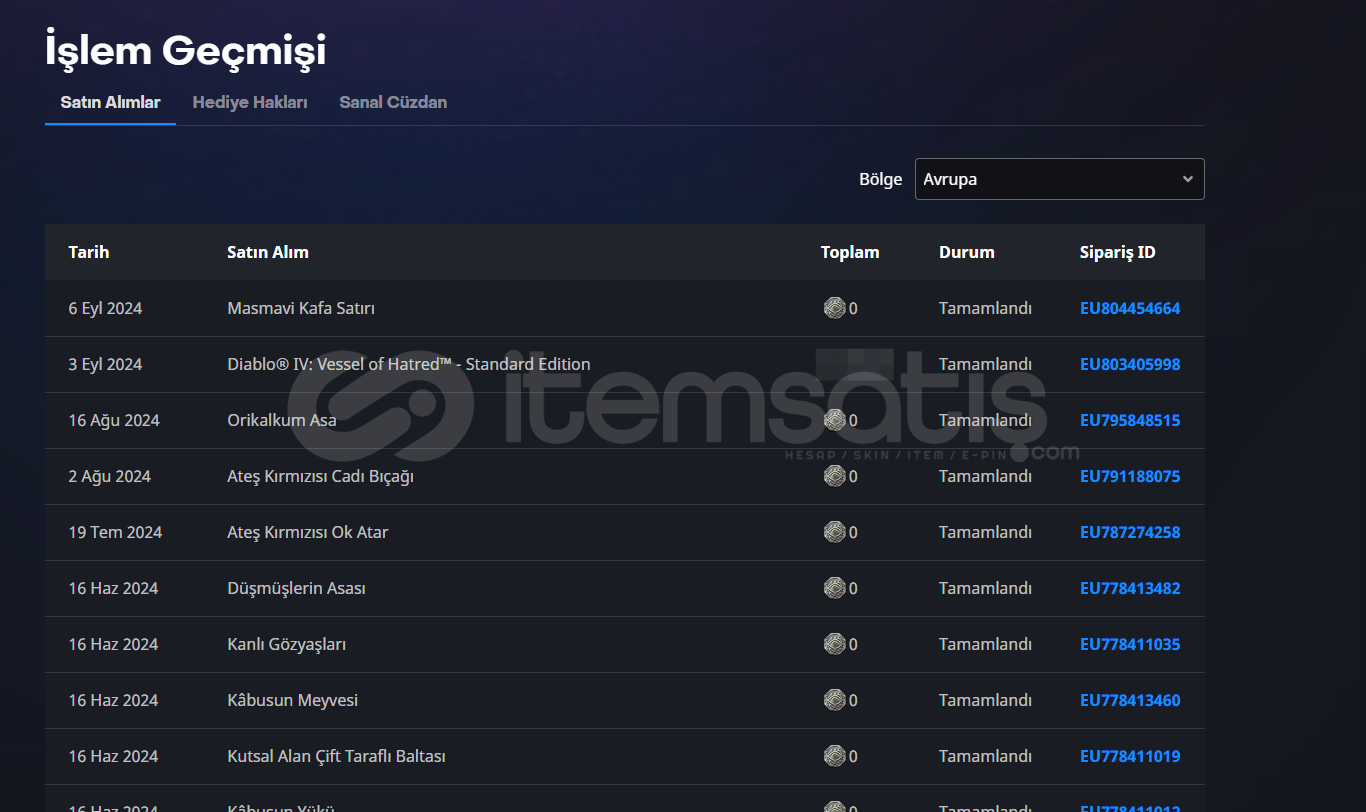The image size is (1366, 812).
Task: Select the Kutsal Alan Çift Taraflı Baltası name
Action: (336, 756)
